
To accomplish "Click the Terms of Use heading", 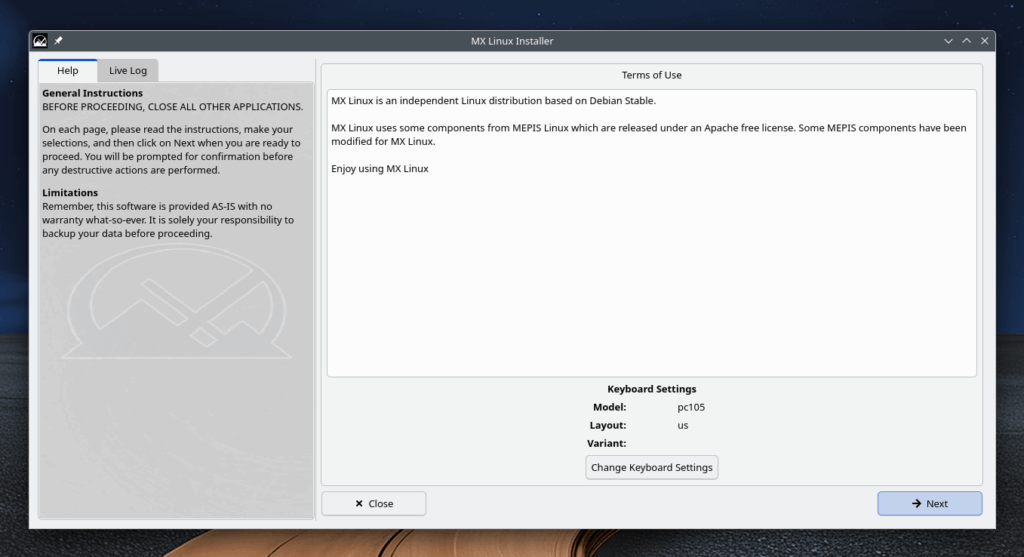I will (652, 75).
